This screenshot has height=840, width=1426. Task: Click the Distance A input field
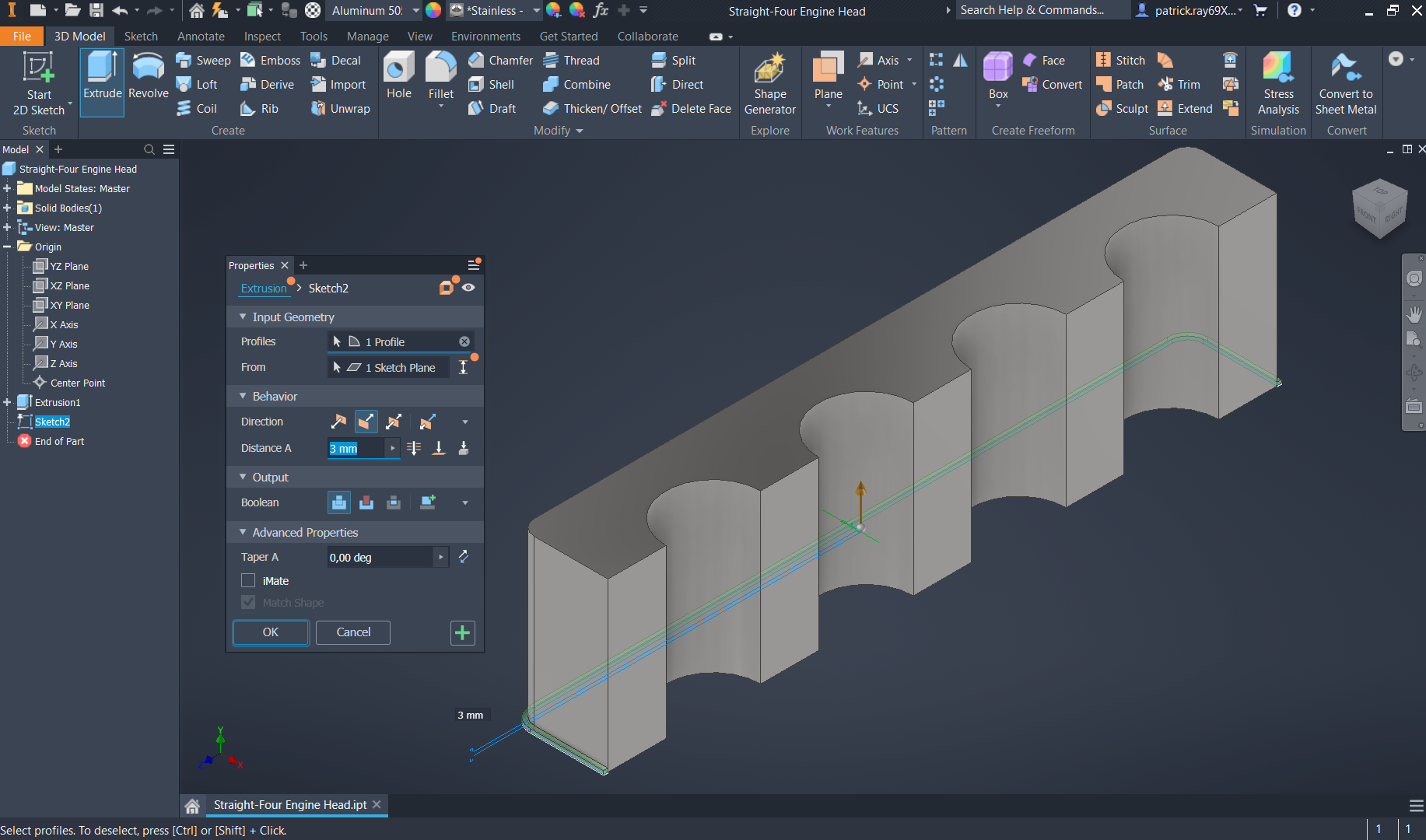[356, 448]
